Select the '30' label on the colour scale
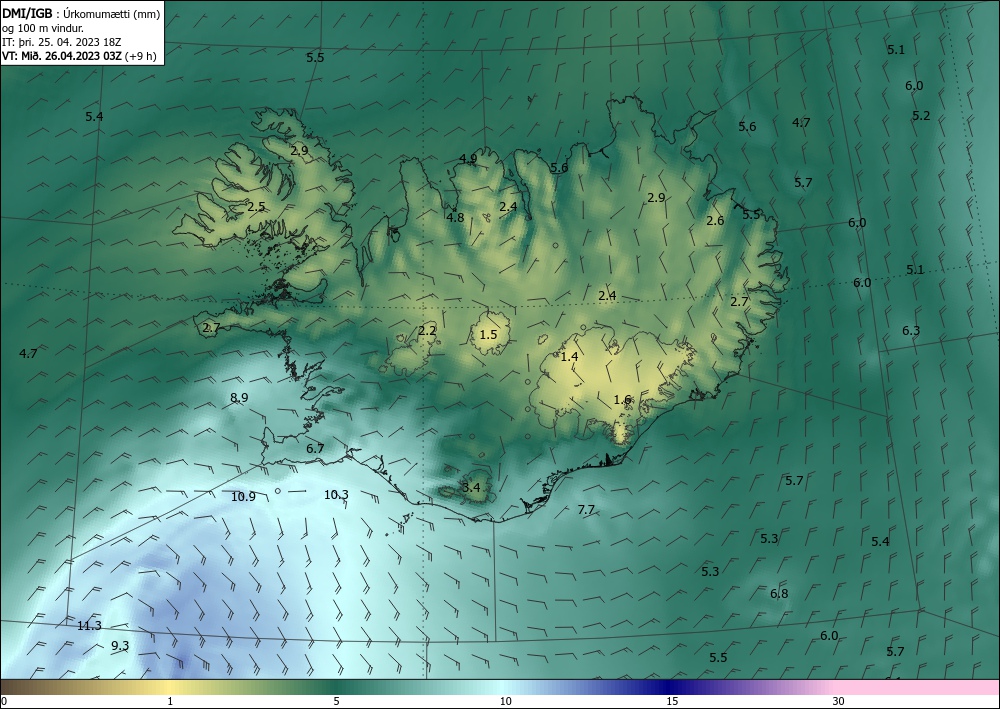Viewport: 1000px width, 709px height. point(839,701)
